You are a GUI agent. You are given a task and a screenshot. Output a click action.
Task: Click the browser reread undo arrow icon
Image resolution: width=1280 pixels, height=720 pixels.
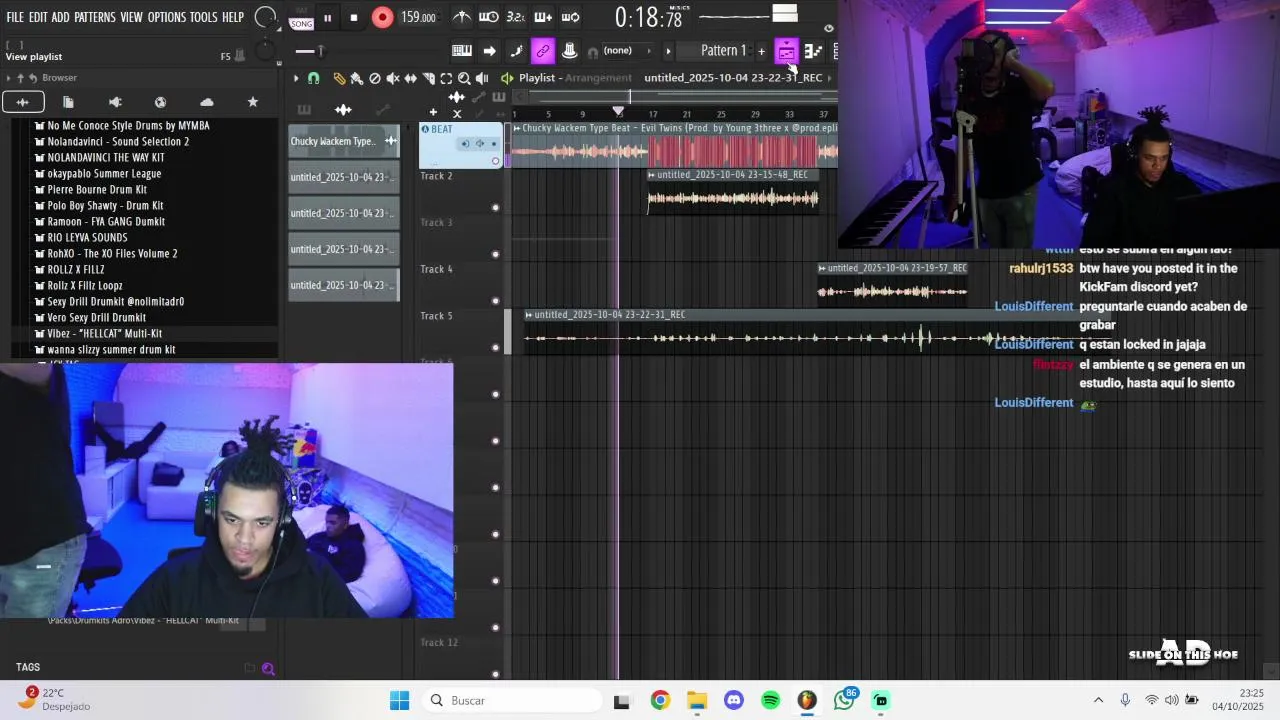[33, 78]
